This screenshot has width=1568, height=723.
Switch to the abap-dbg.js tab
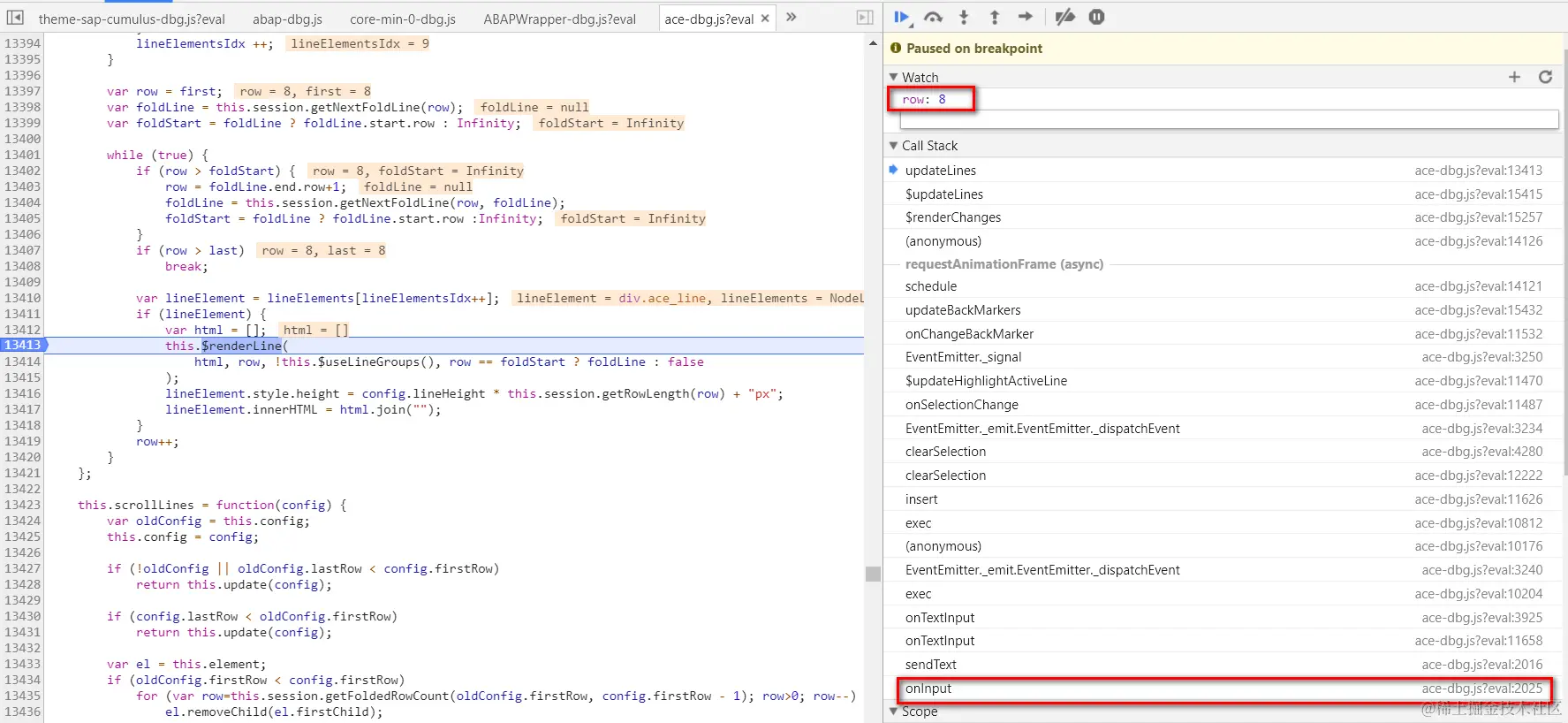(x=287, y=19)
